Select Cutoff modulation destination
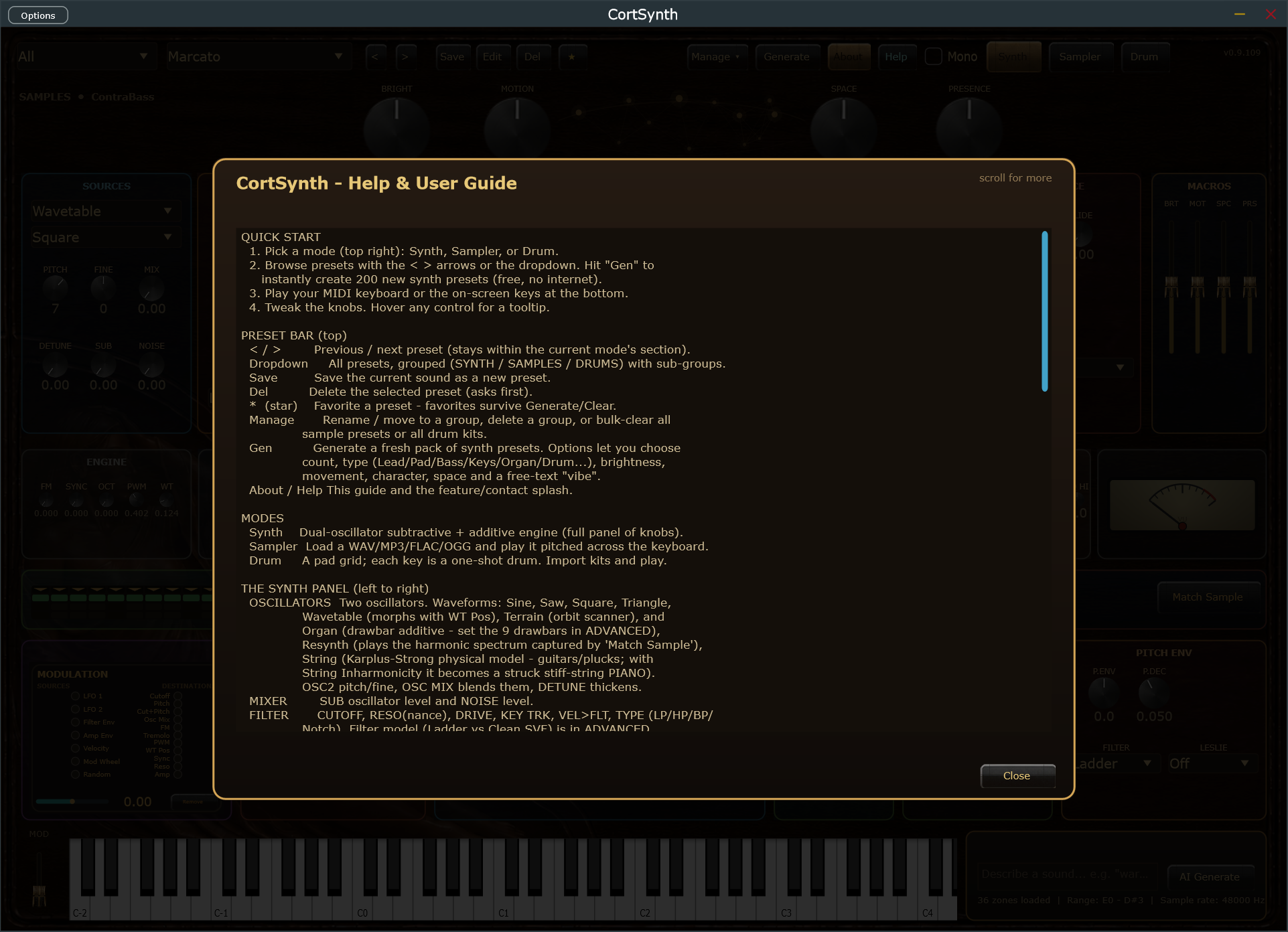This screenshot has width=1288, height=932. (x=177, y=696)
